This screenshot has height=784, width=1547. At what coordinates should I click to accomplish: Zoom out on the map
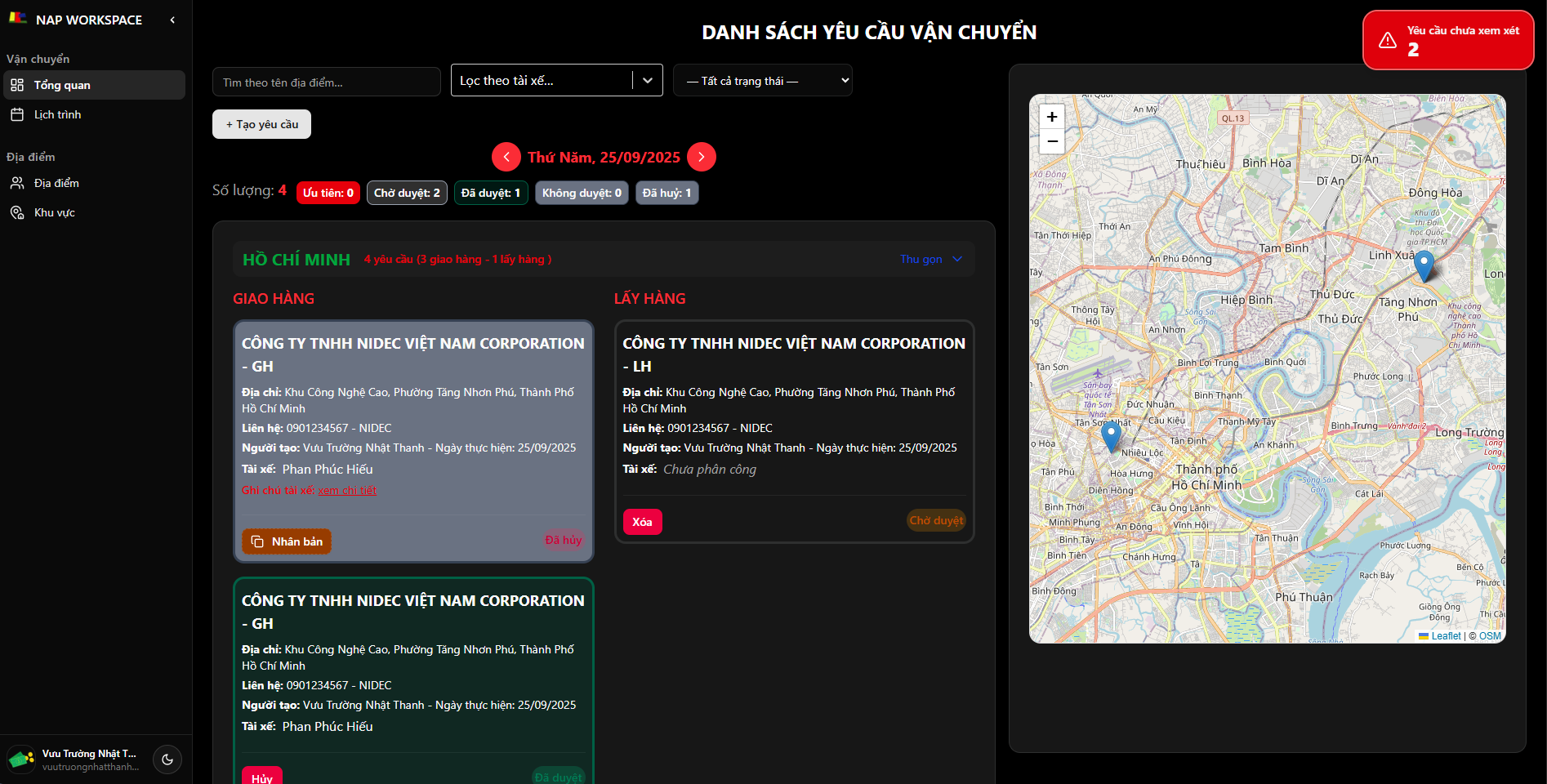1052,141
